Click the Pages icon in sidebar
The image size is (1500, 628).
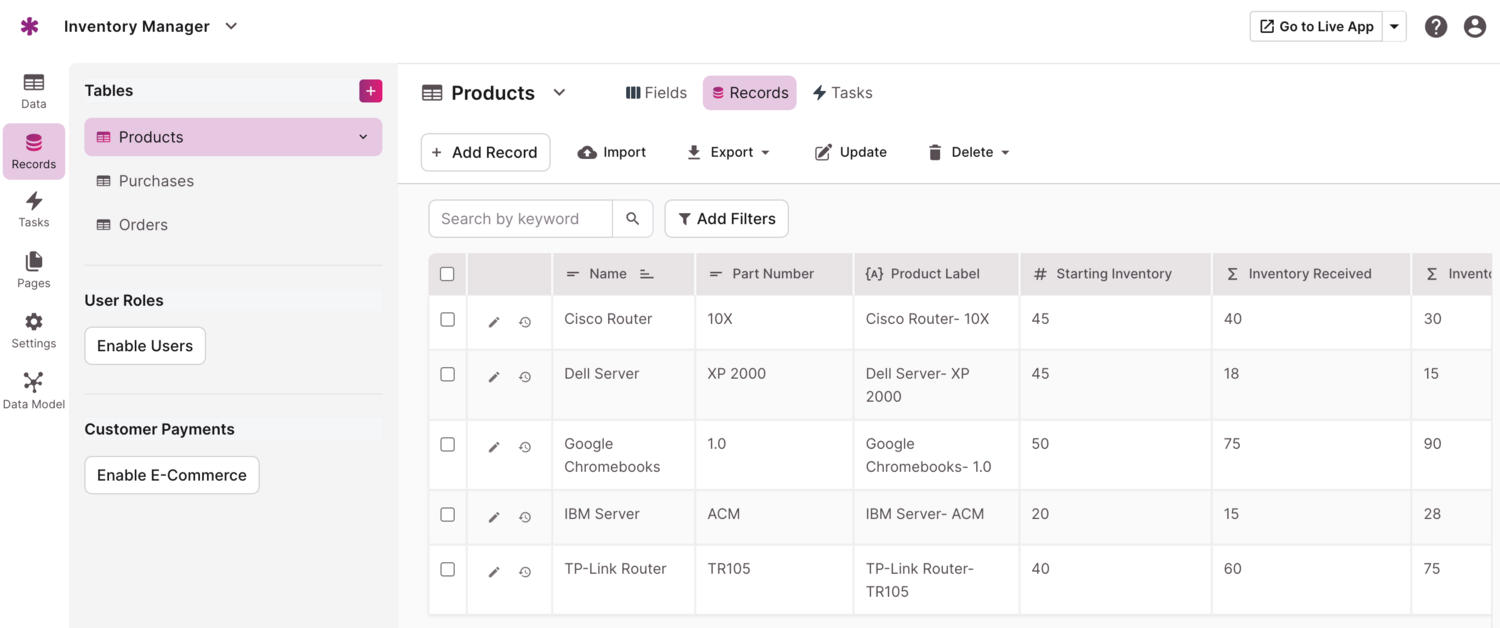point(33,269)
